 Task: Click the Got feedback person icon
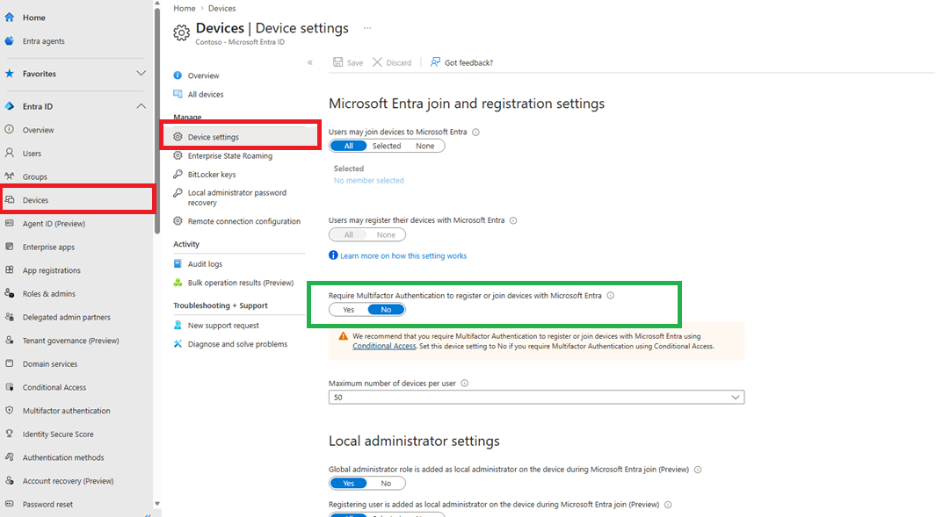point(435,62)
